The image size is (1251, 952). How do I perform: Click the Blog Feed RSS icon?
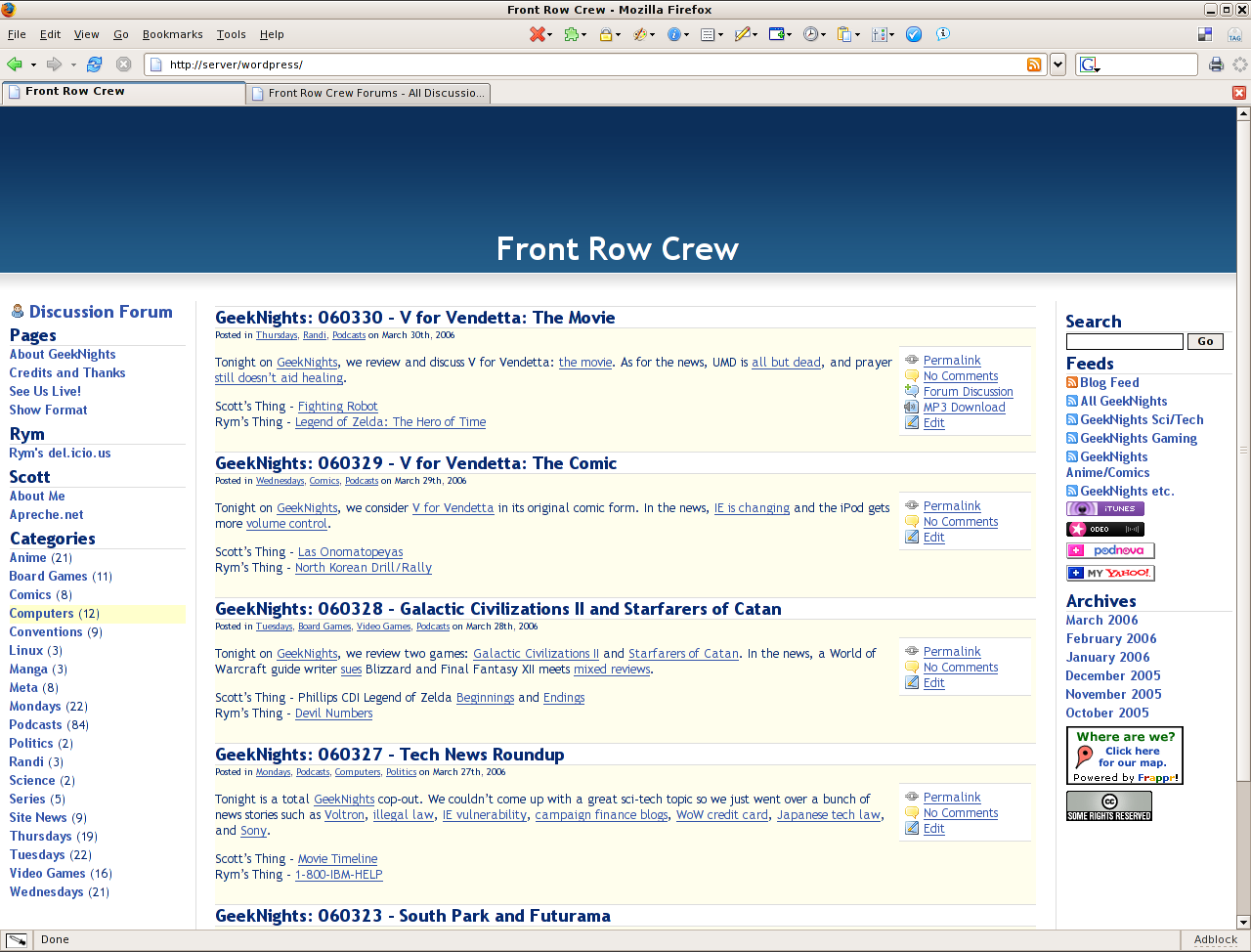(1072, 382)
